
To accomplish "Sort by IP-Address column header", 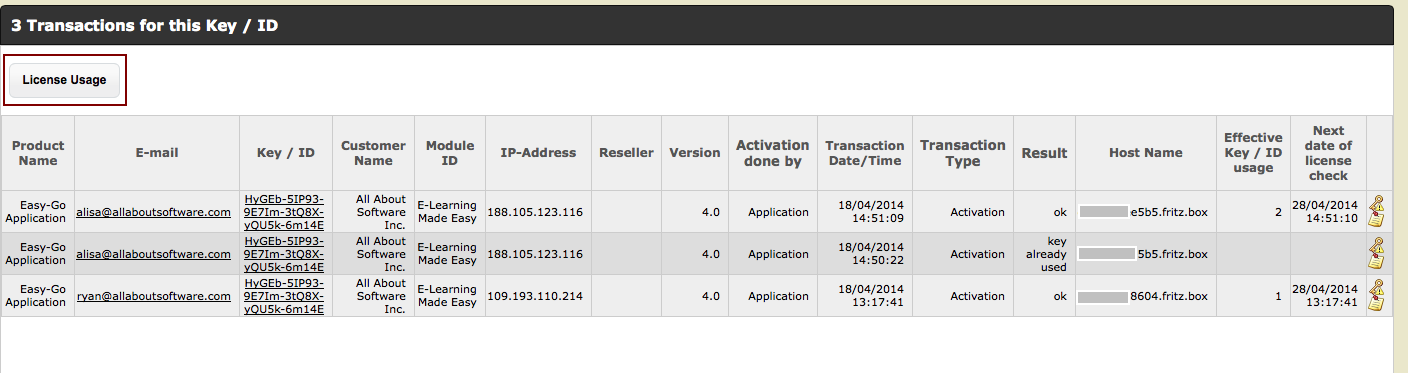I will (538, 153).
